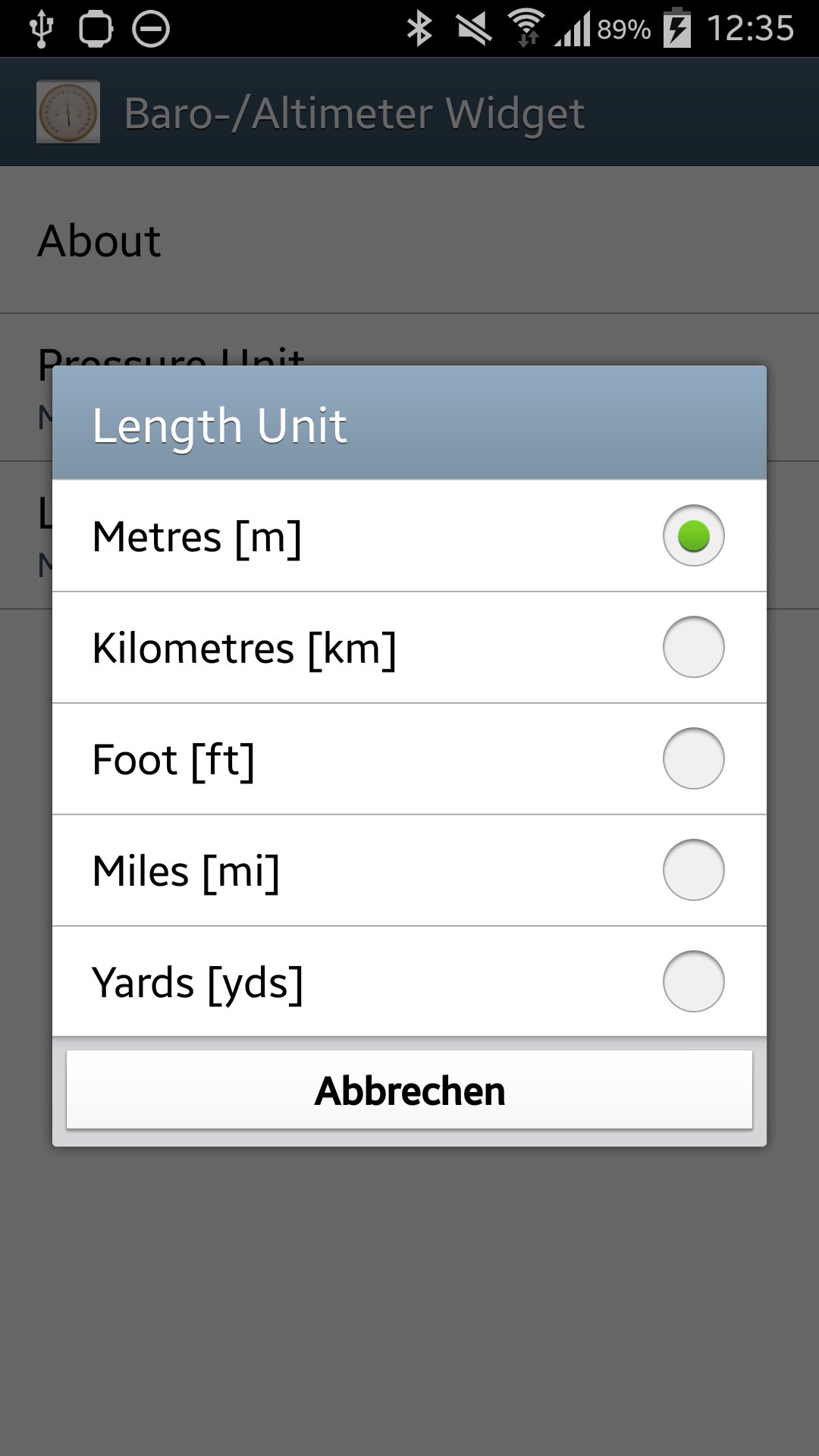Pick the Yards [yds] radio button
This screenshot has height=1456, width=819.
(693, 981)
